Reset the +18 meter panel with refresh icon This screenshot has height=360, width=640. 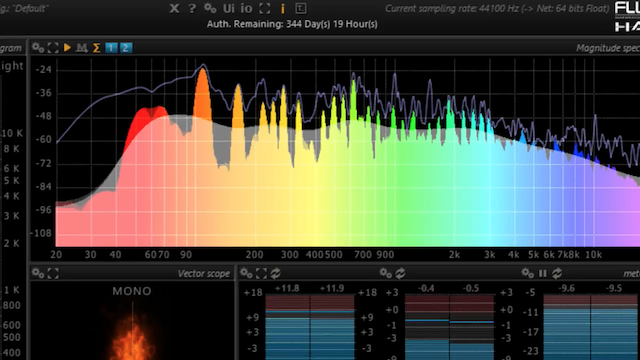pos(276,273)
